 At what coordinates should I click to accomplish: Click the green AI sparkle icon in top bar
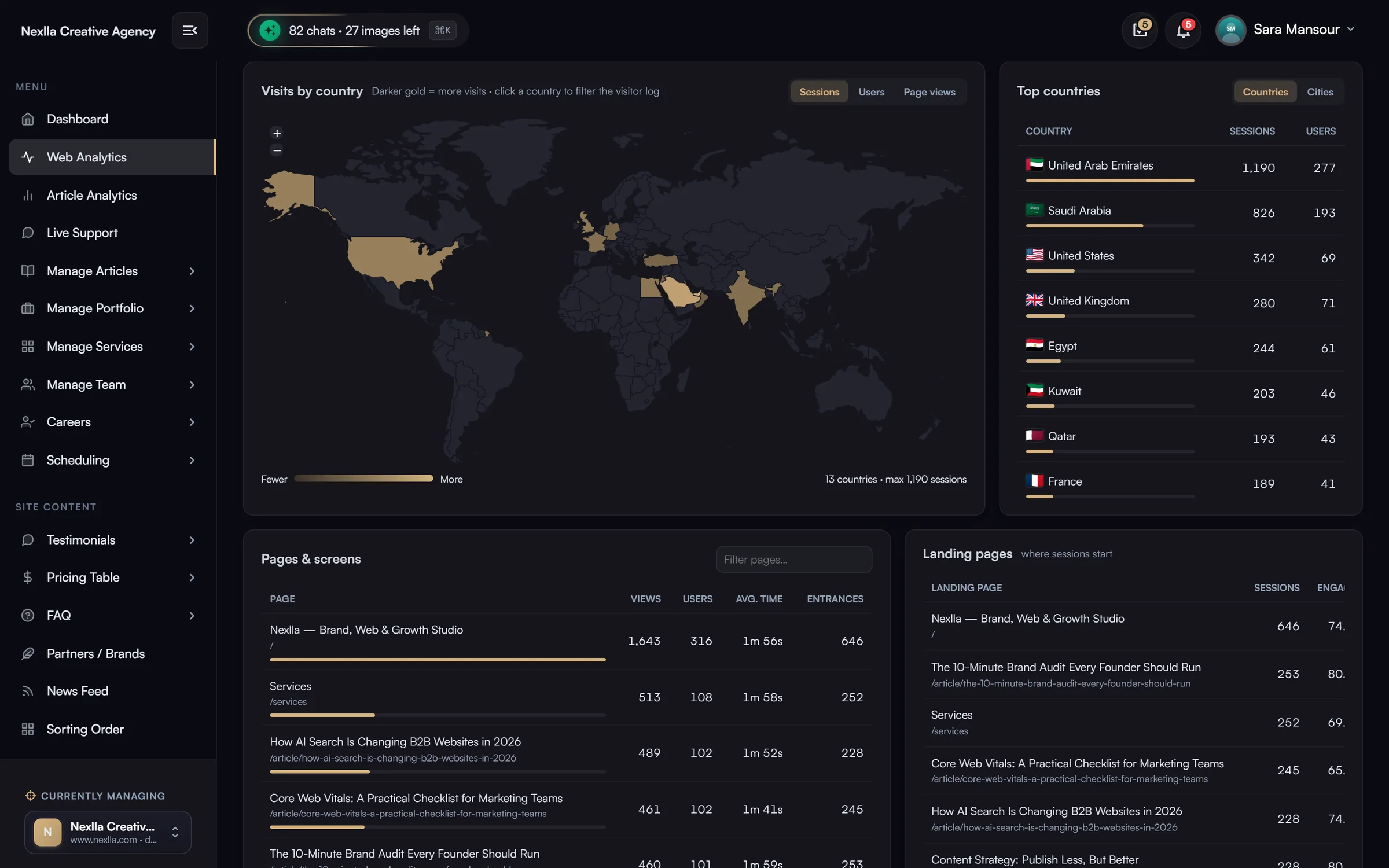point(270,30)
